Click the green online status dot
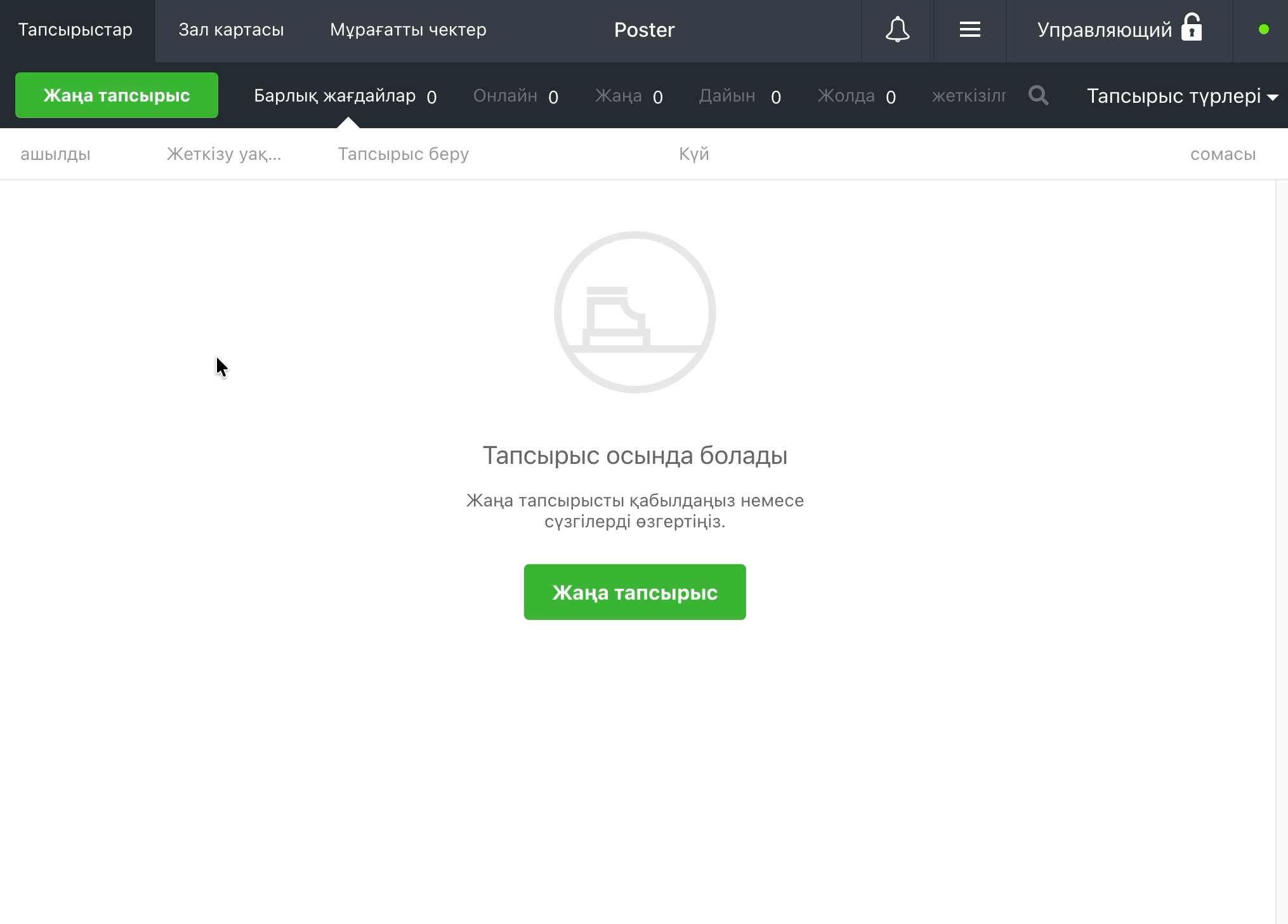The width and height of the screenshot is (1288, 924). click(x=1263, y=30)
